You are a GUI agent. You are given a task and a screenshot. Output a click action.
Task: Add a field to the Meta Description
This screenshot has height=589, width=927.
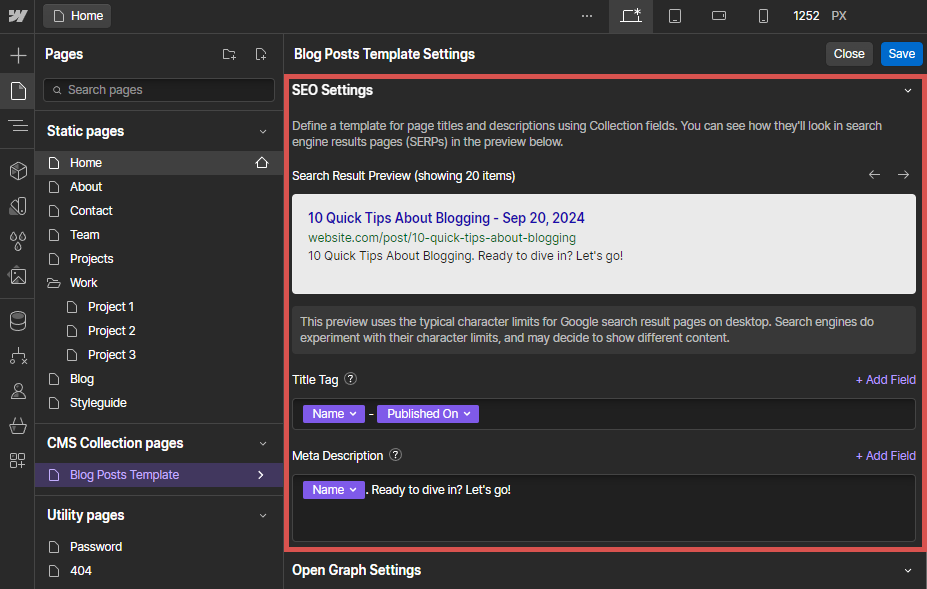click(886, 455)
